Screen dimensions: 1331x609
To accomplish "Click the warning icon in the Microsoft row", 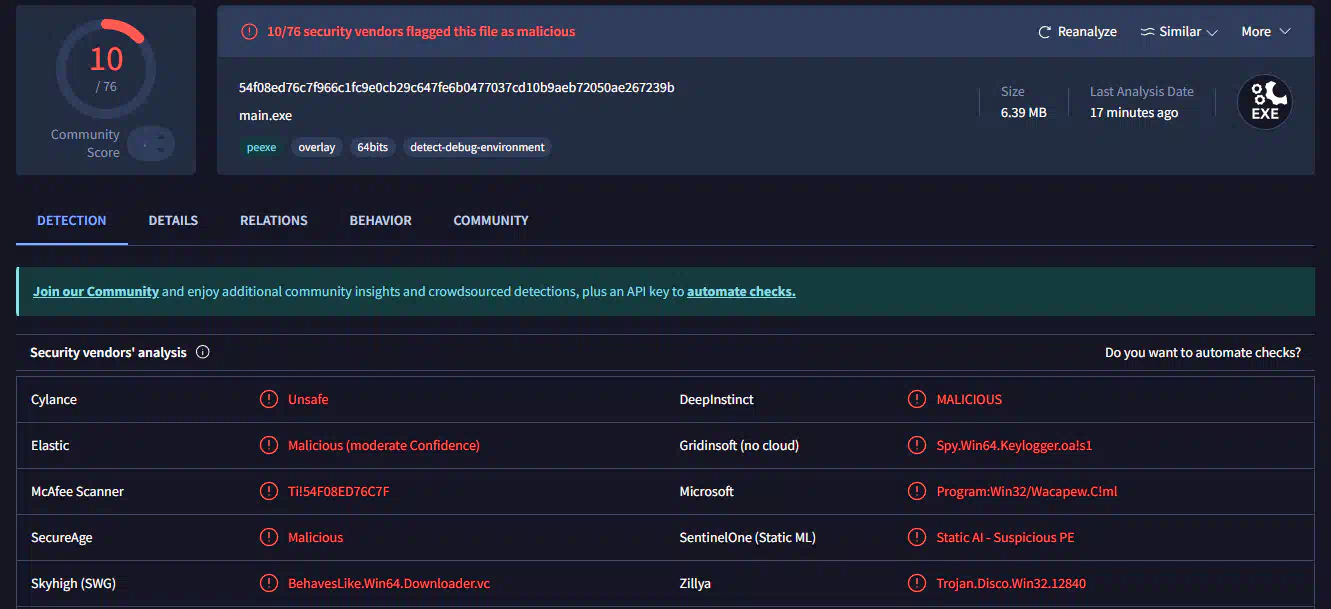I will pos(917,491).
